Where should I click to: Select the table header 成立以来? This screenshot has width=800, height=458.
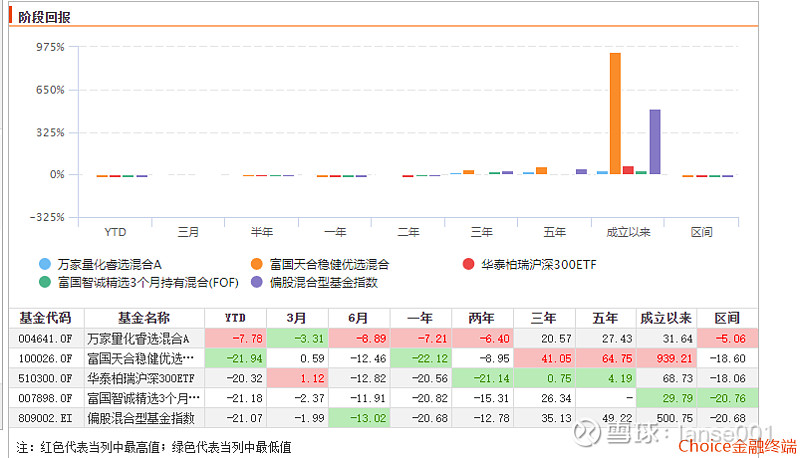coord(666,318)
